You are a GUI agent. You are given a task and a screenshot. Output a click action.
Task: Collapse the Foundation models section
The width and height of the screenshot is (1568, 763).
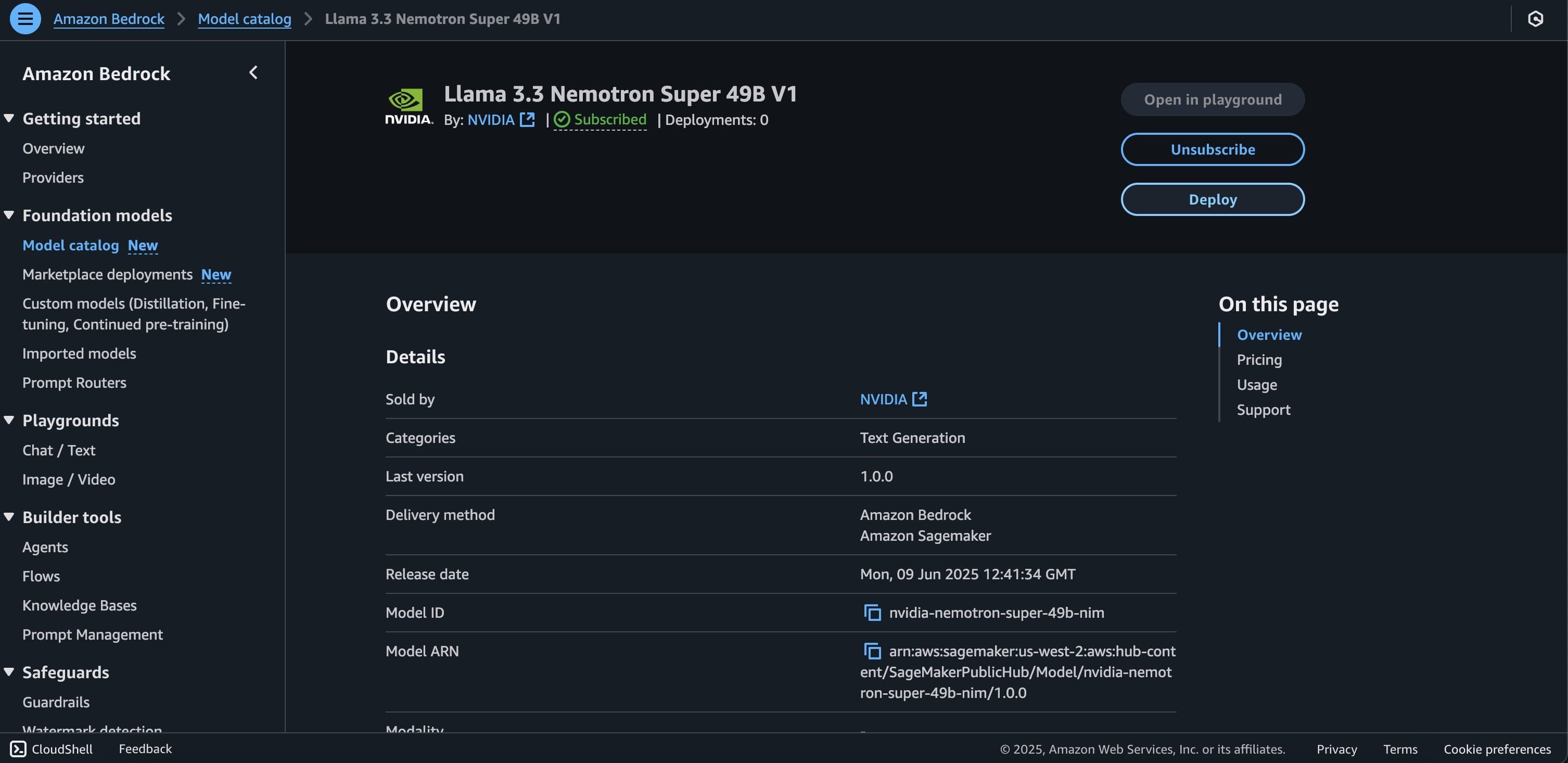click(x=9, y=215)
